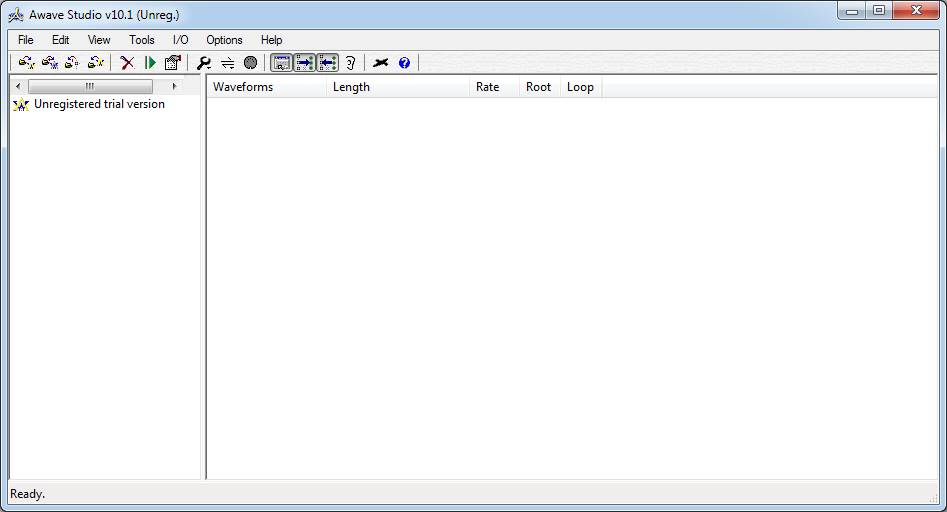Viewport: 947px width, 512px height.
Task: Click the double-arrow conversion icon
Action: click(228, 63)
